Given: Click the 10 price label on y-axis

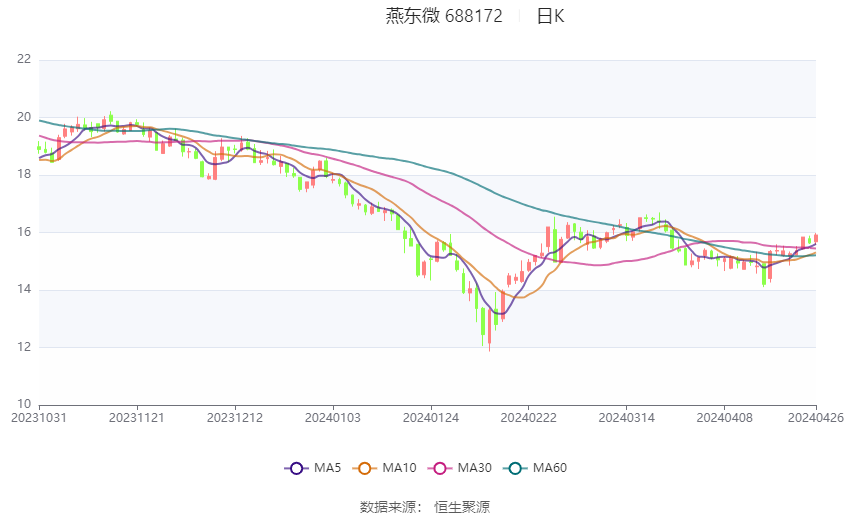Looking at the screenshot, I should (x=24, y=405).
